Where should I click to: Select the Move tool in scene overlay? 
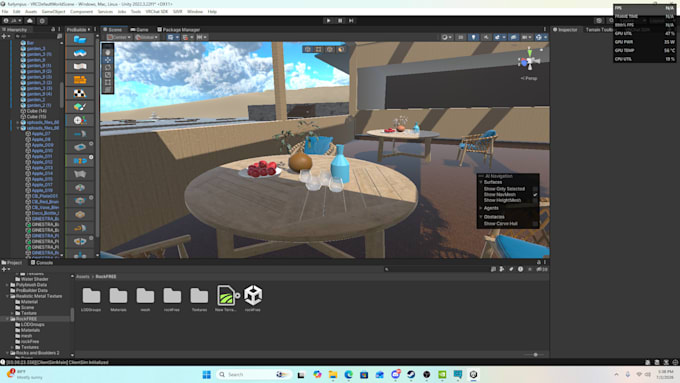pos(108,60)
